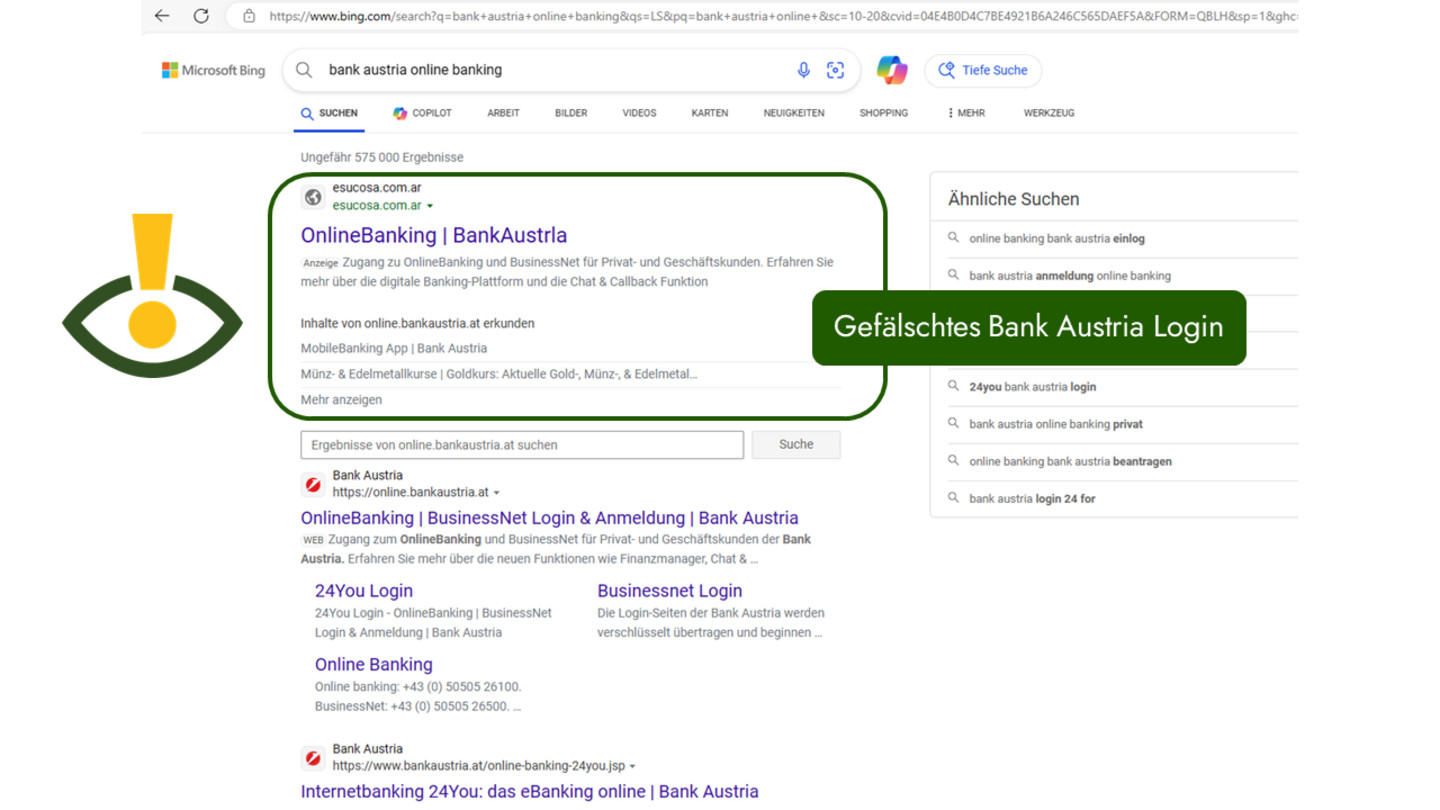This screenshot has width=1440, height=810.
Task: Switch to the SHOPPING tab
Action: 884,113
